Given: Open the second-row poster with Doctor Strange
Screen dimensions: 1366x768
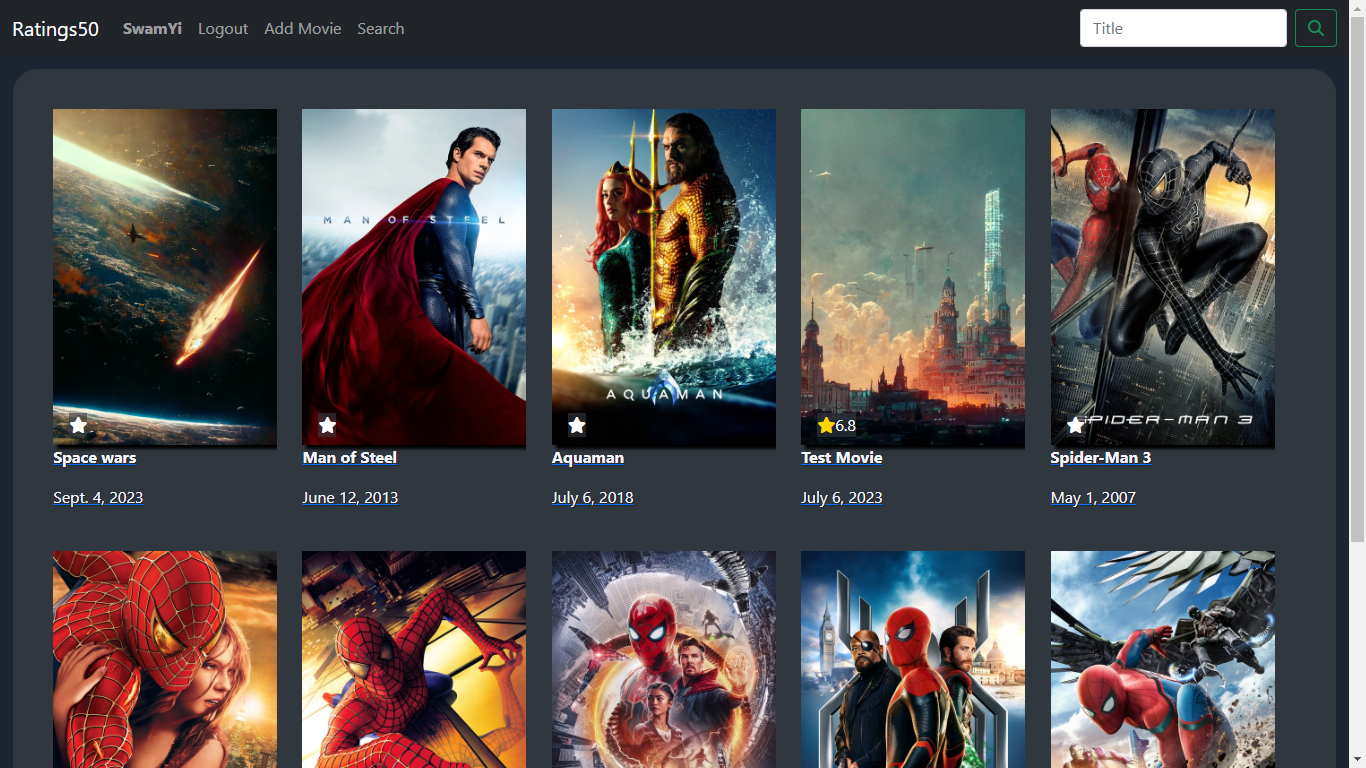Looking at the screenshot, I should (x=664, y=660).
